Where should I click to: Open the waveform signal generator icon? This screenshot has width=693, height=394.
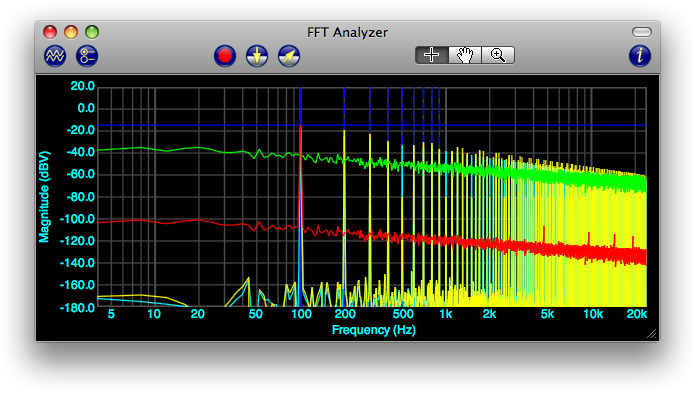[55, 56]
